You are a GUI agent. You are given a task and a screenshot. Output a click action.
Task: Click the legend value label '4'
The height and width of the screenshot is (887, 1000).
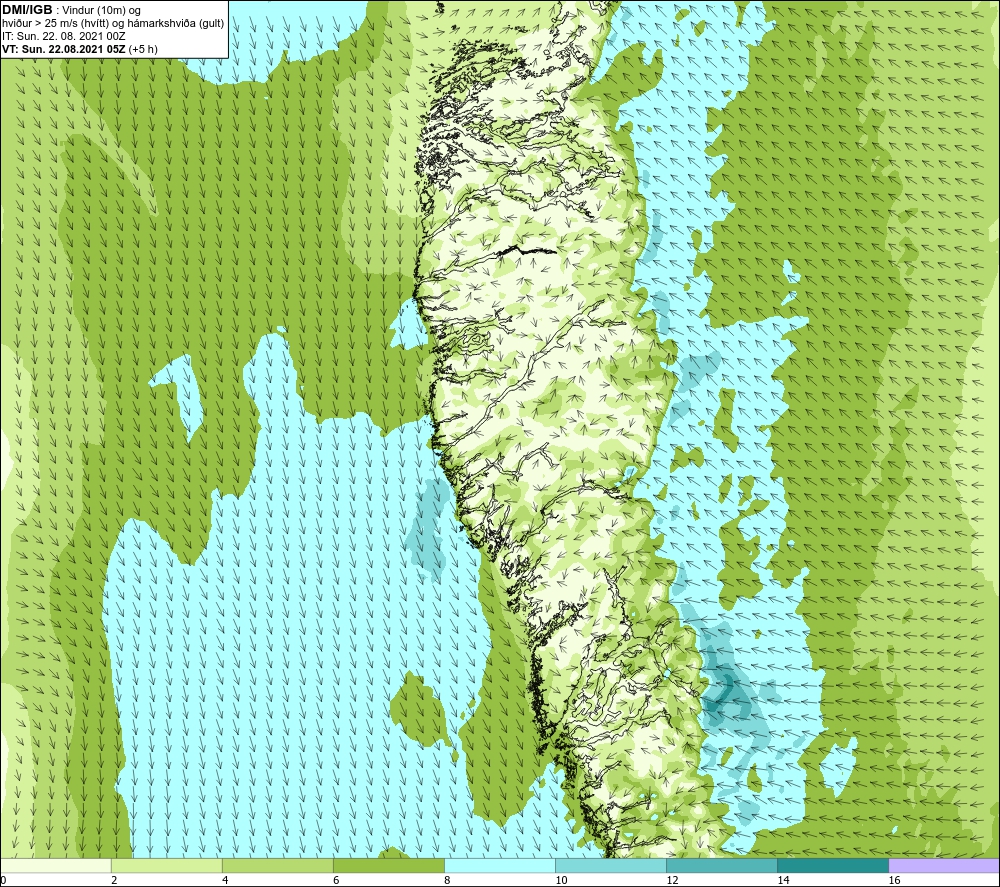[x=224, y=881]
